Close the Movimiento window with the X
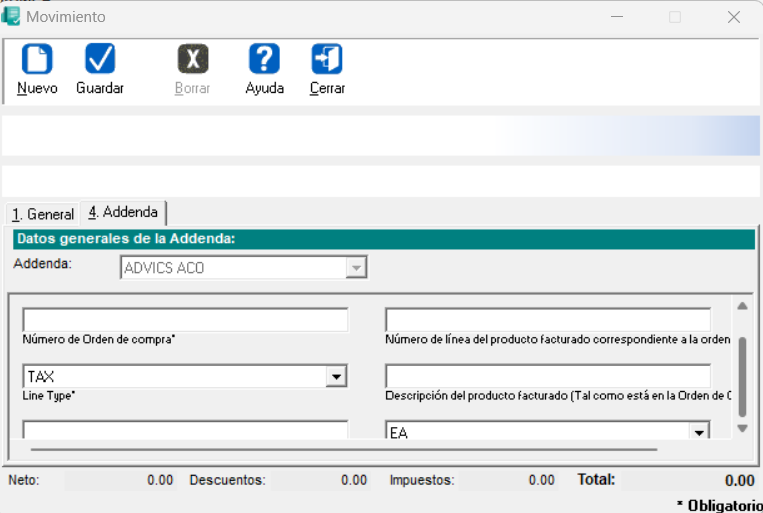The image size is (763, 513). click(733, 17)
